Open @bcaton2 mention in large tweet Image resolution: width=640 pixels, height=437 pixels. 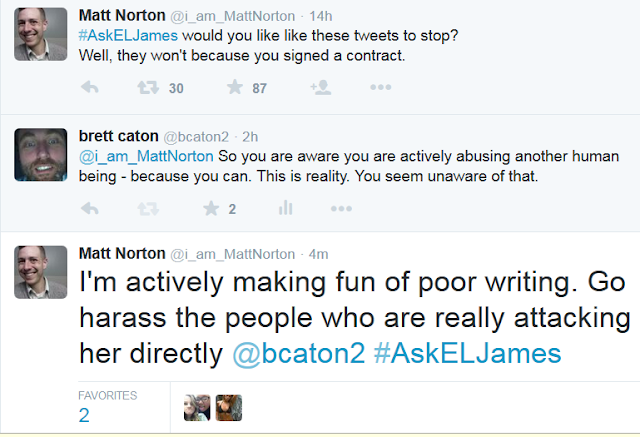tap(299, 353)
